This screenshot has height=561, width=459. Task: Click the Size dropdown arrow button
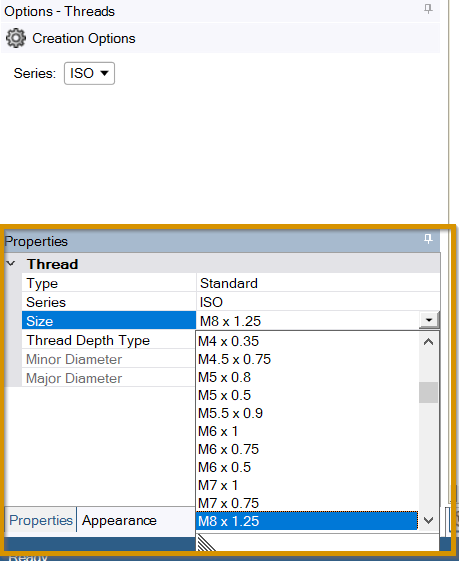tap(429, 320)
